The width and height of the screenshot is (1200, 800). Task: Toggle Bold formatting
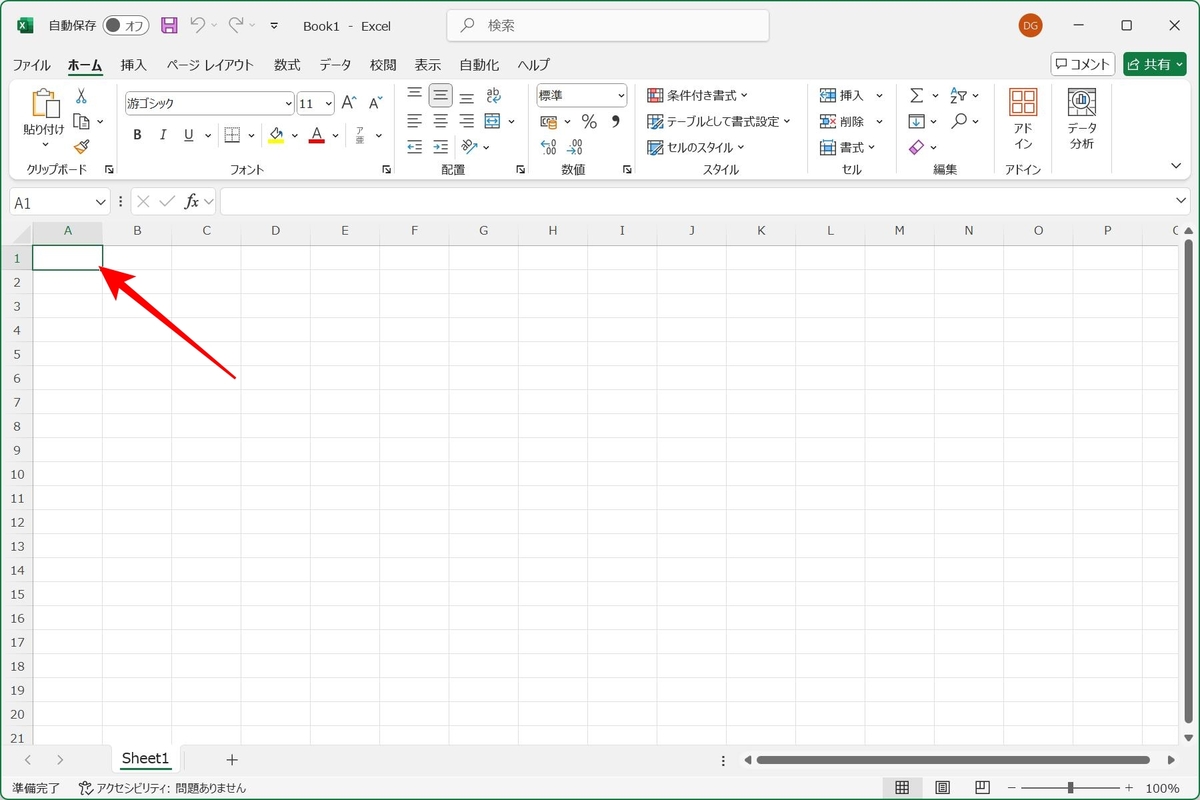pyautogui.click(x=137, y=135)
